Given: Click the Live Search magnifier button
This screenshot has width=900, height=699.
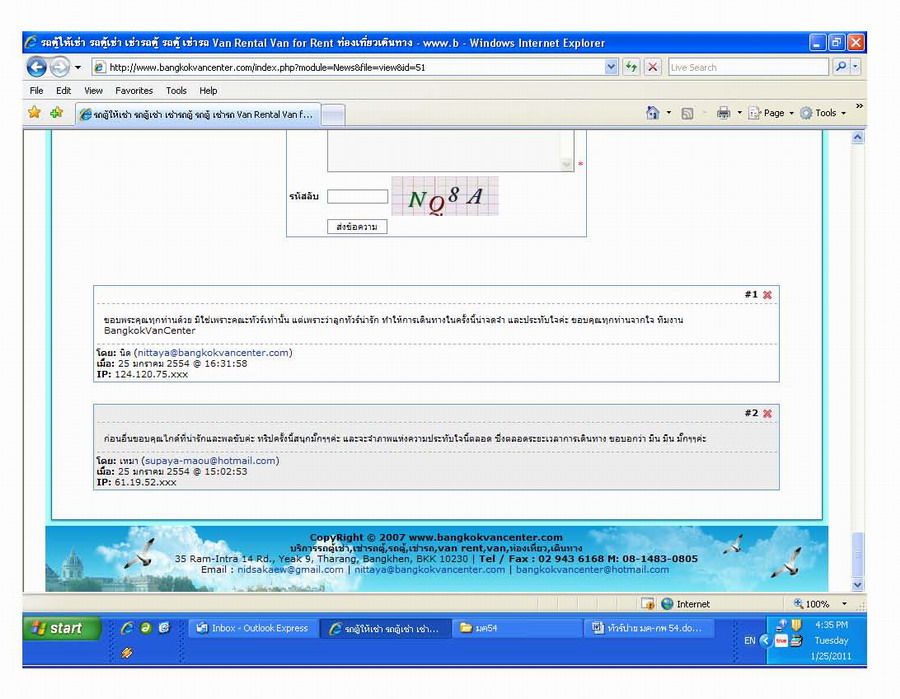Looking at the screenshot, I should 840,67.
